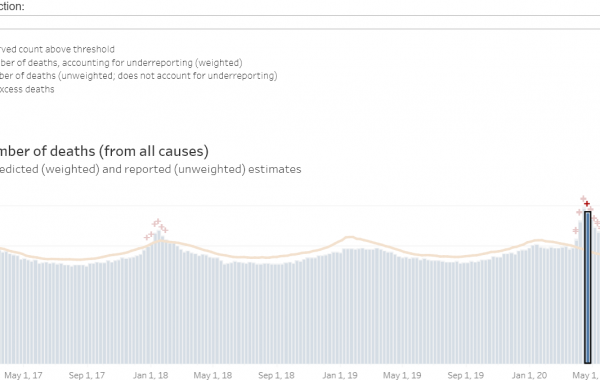Click the 'Sep 1, 17' axis label
The image size is (600, 380).
coord(86,375)
